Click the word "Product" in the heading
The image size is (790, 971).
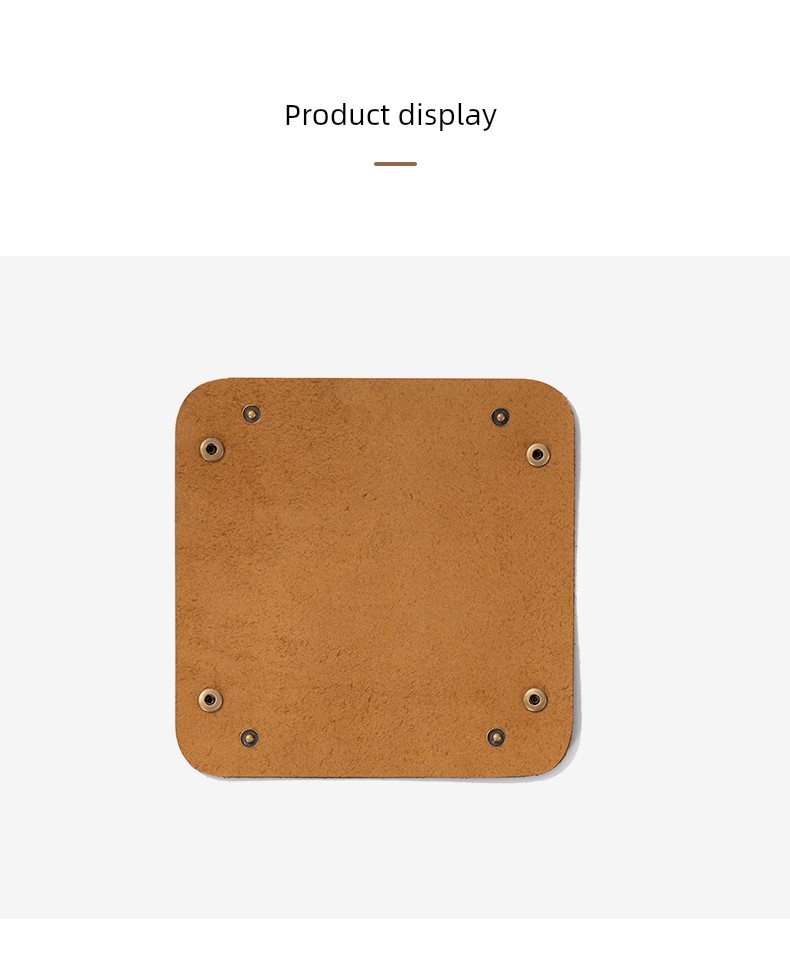click(337, 115)
